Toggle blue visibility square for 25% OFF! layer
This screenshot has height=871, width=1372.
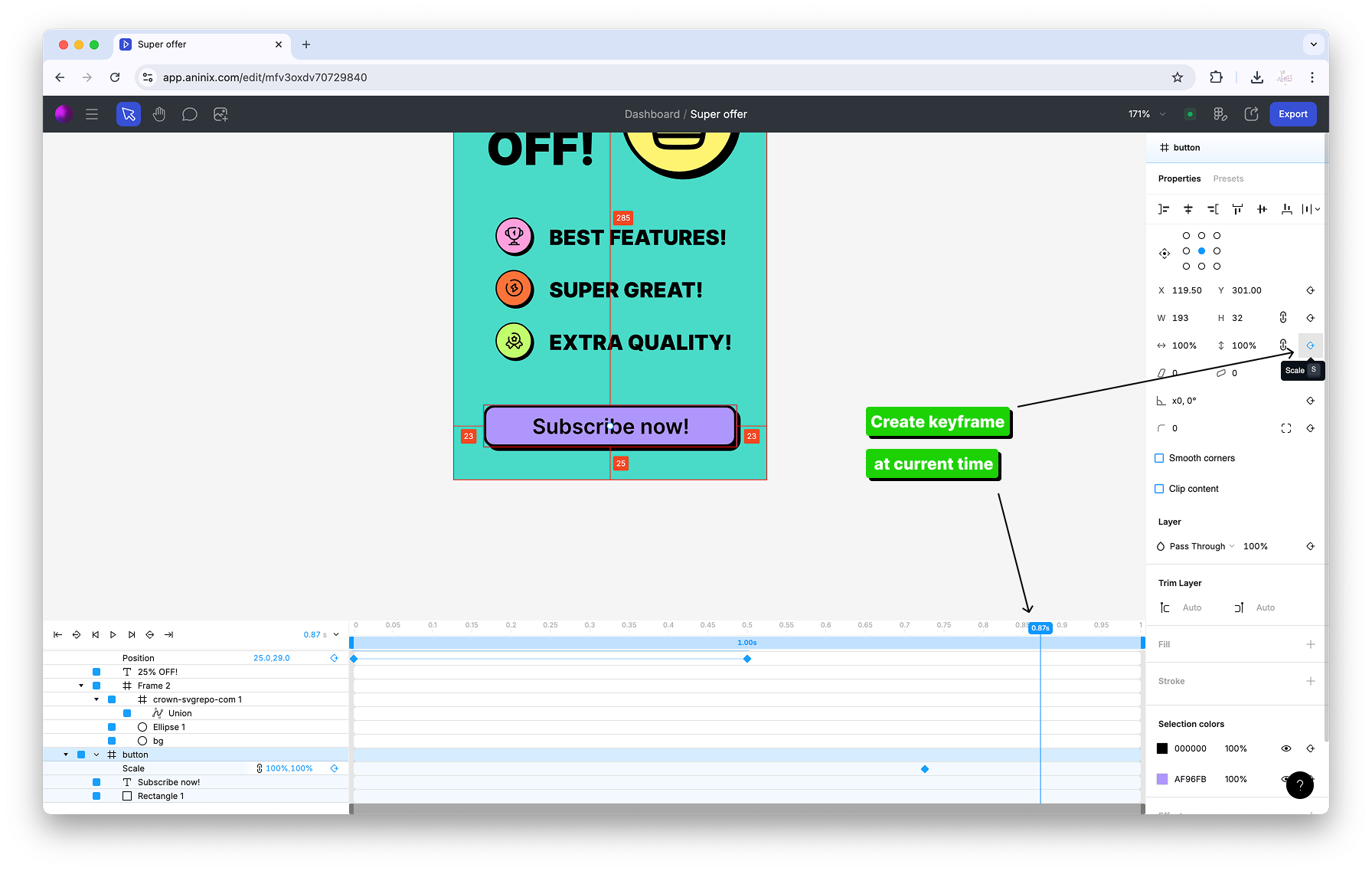point(96,672)
